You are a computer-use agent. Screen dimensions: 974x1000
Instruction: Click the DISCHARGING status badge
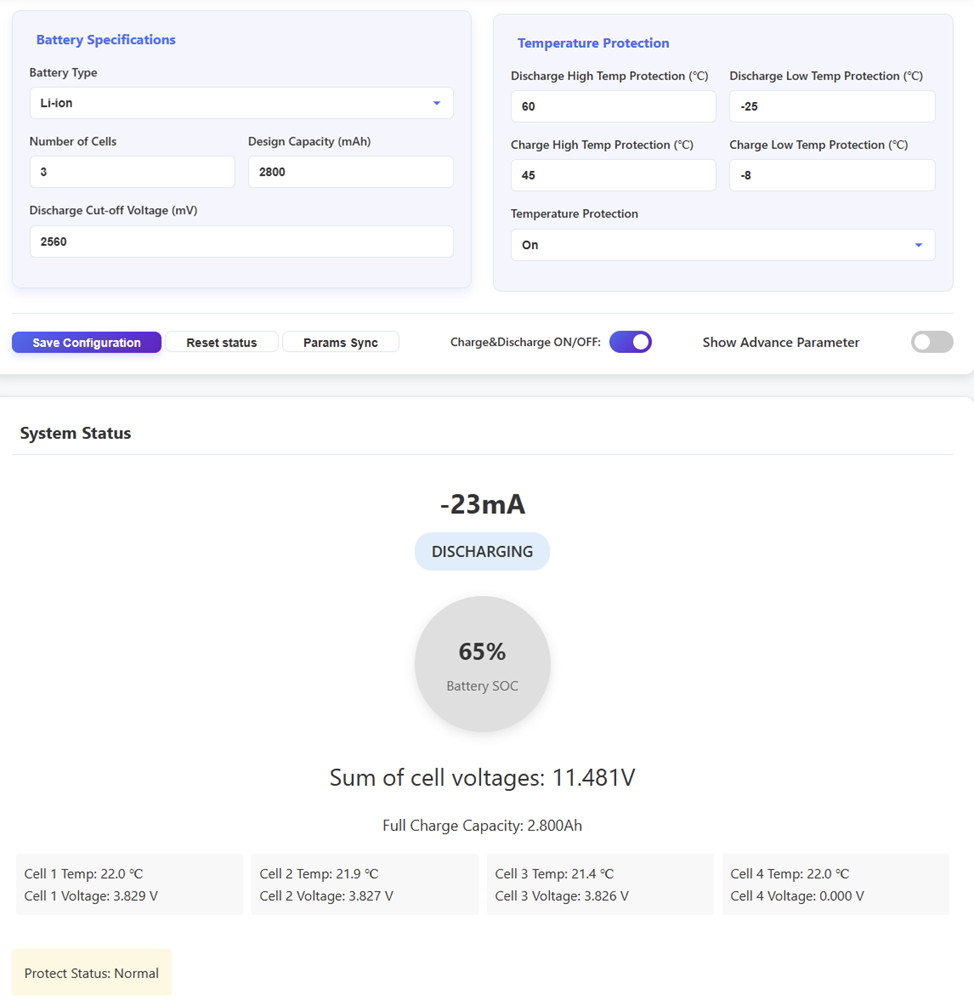tap(482, 552)
